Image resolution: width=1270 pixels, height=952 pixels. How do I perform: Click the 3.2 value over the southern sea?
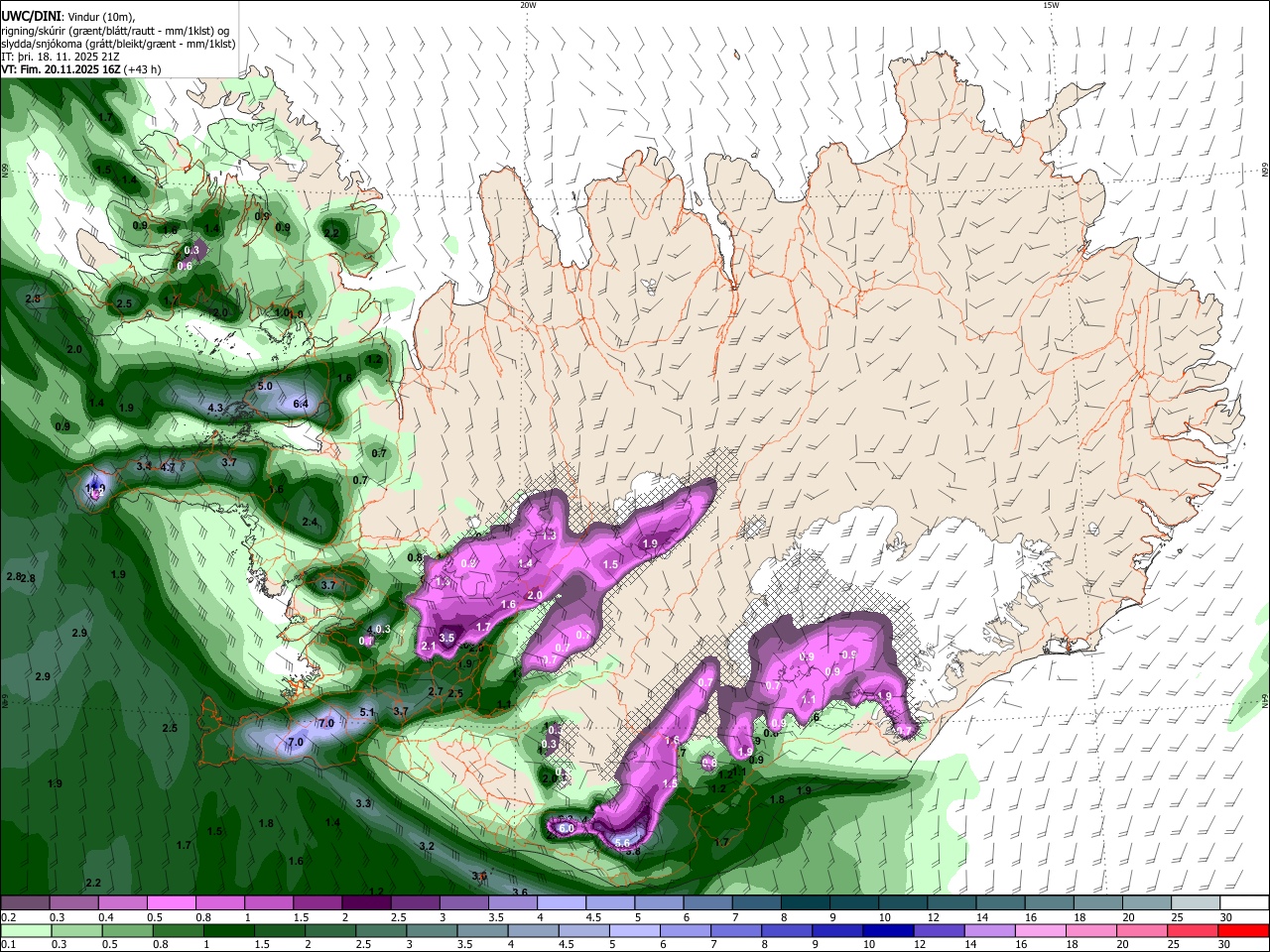427,846
